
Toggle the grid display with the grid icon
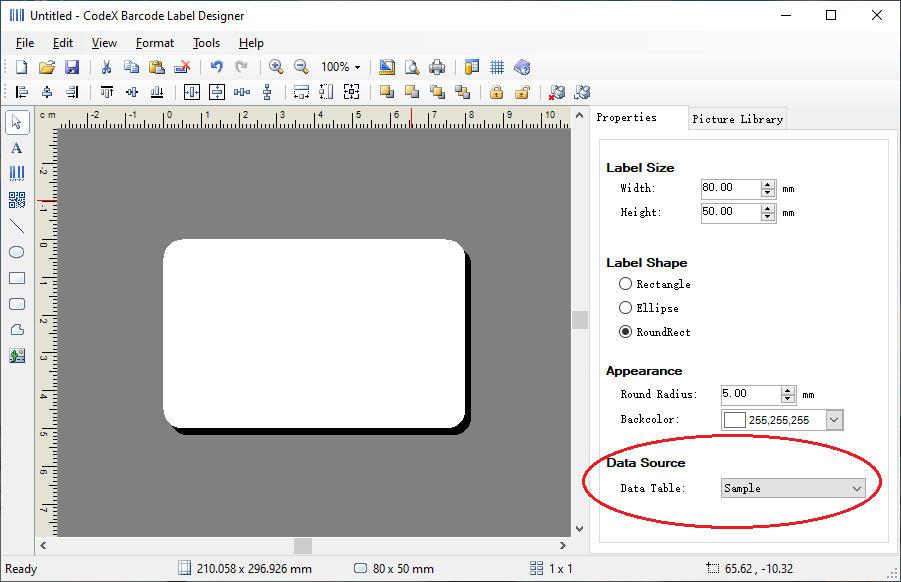tap(497, 67)
